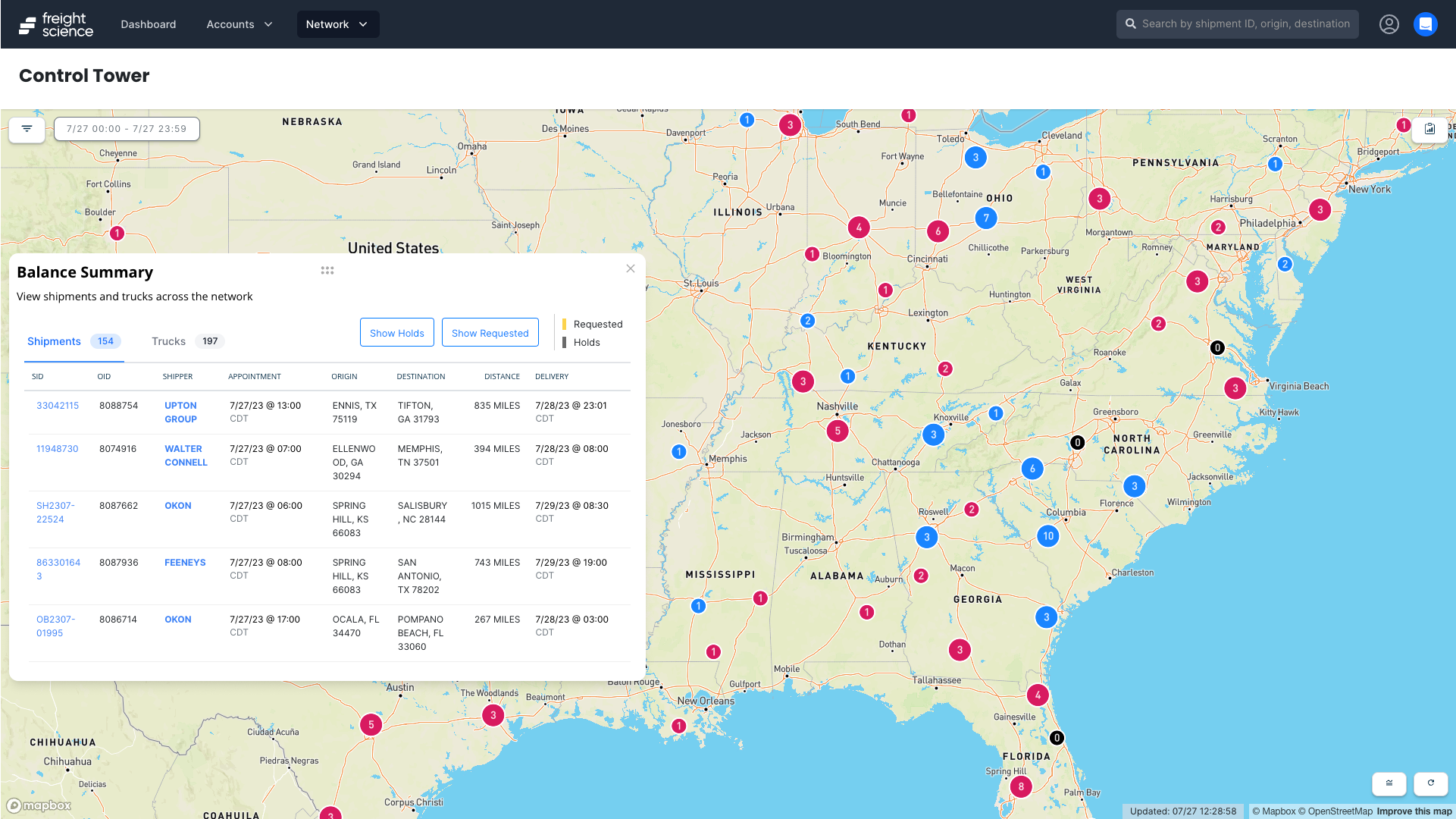Open shipment 33042115 details
The height and width of the screenshot is (819, 1456).
point(58,405)
